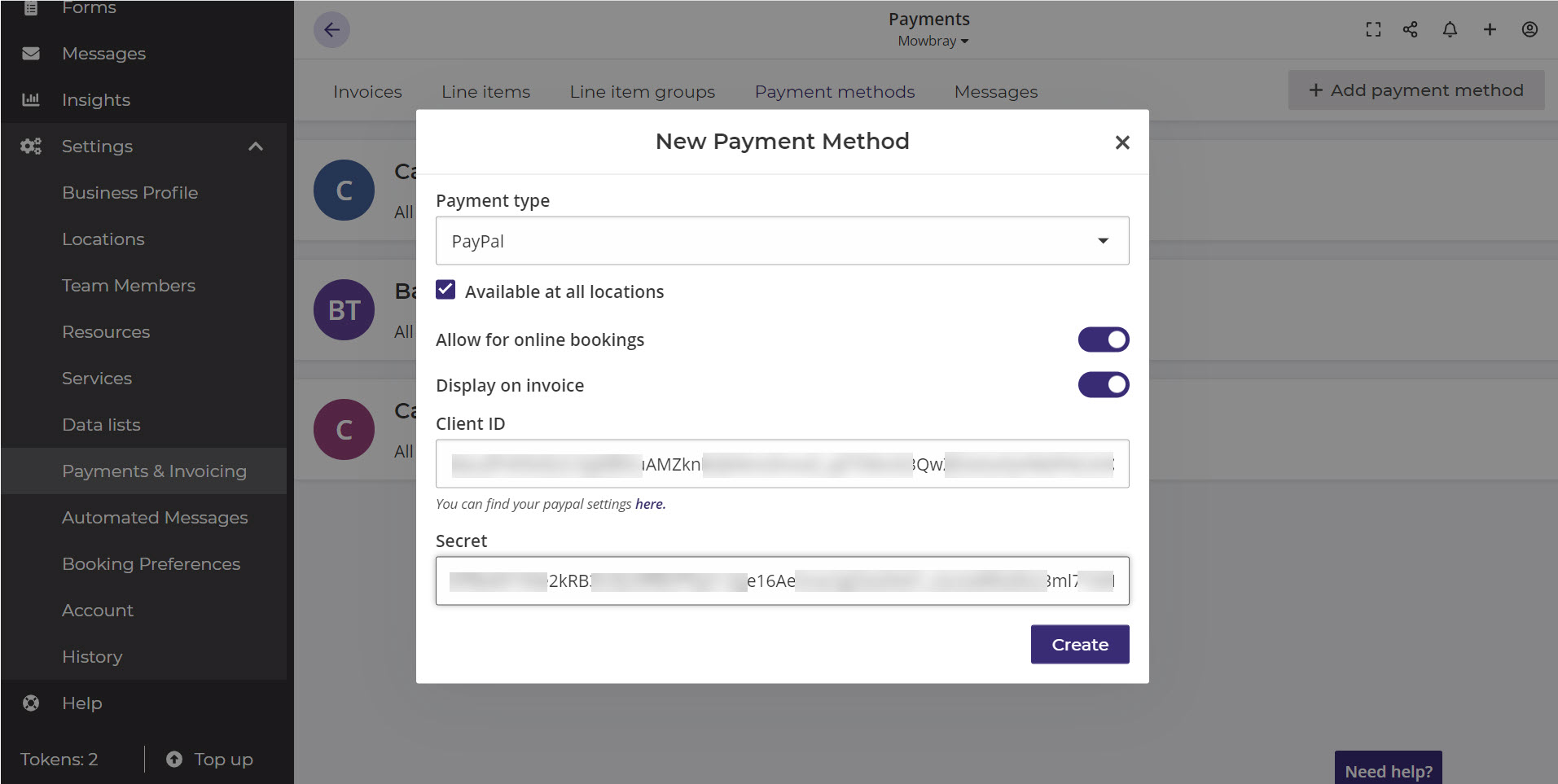Click the Insights chart icon in sidebar

coord(31,99)
